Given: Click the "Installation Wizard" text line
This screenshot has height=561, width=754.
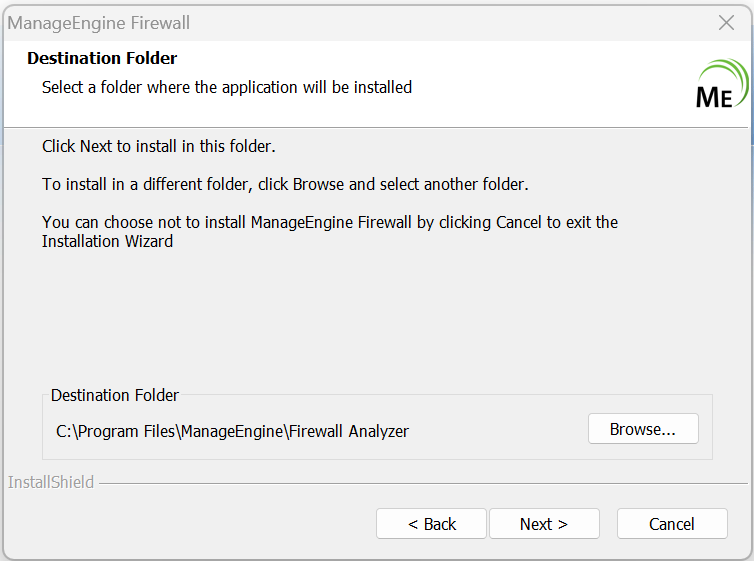Looking at the screenshot, I should [x=107, y=241].
